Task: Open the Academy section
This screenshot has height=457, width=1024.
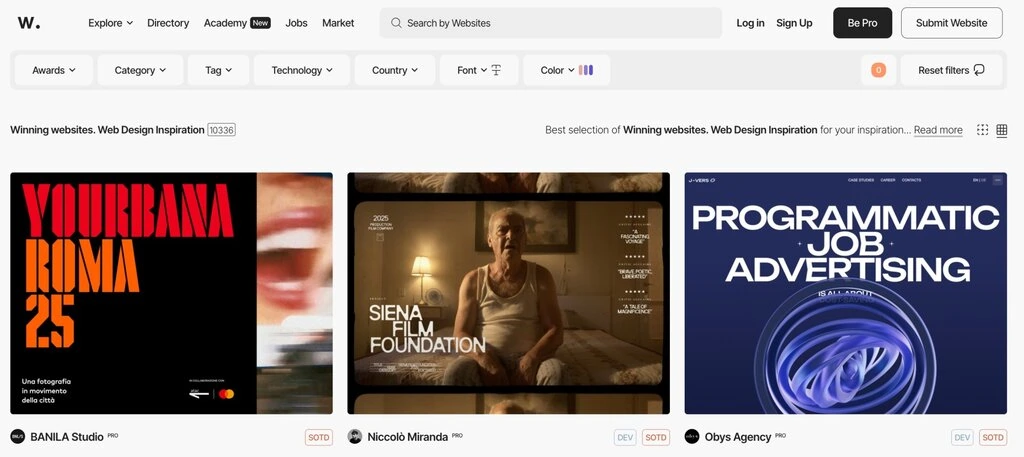Action: [225, 23]
